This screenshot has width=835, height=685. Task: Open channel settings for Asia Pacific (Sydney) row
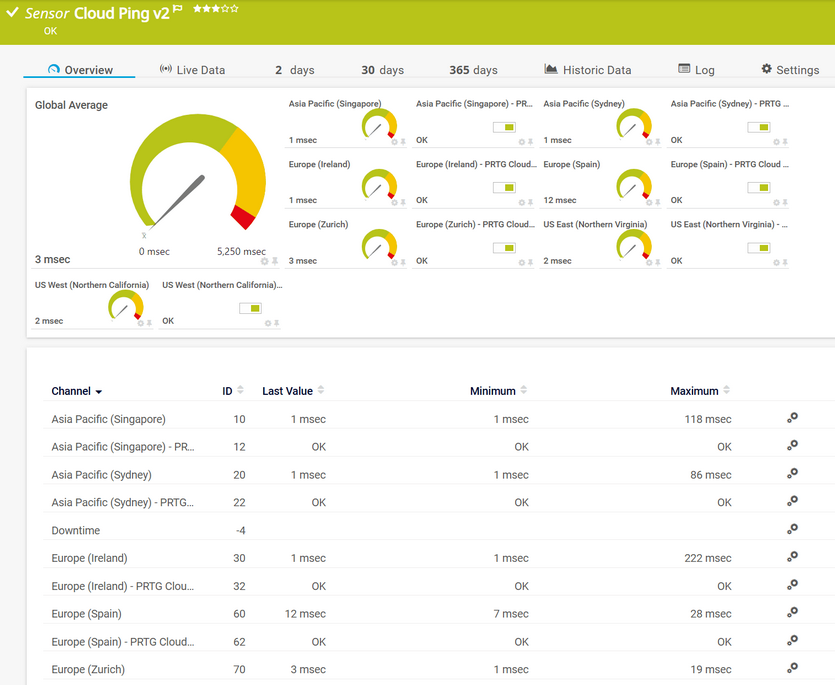[792, 473]
